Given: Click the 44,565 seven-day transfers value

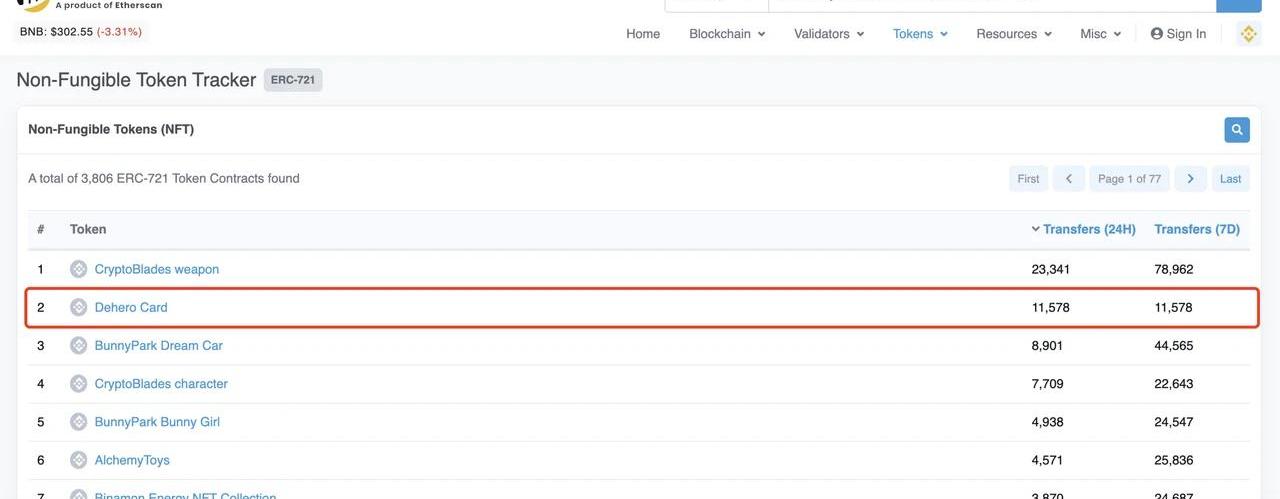Looking at the screenshot, I should (1174, 345).
